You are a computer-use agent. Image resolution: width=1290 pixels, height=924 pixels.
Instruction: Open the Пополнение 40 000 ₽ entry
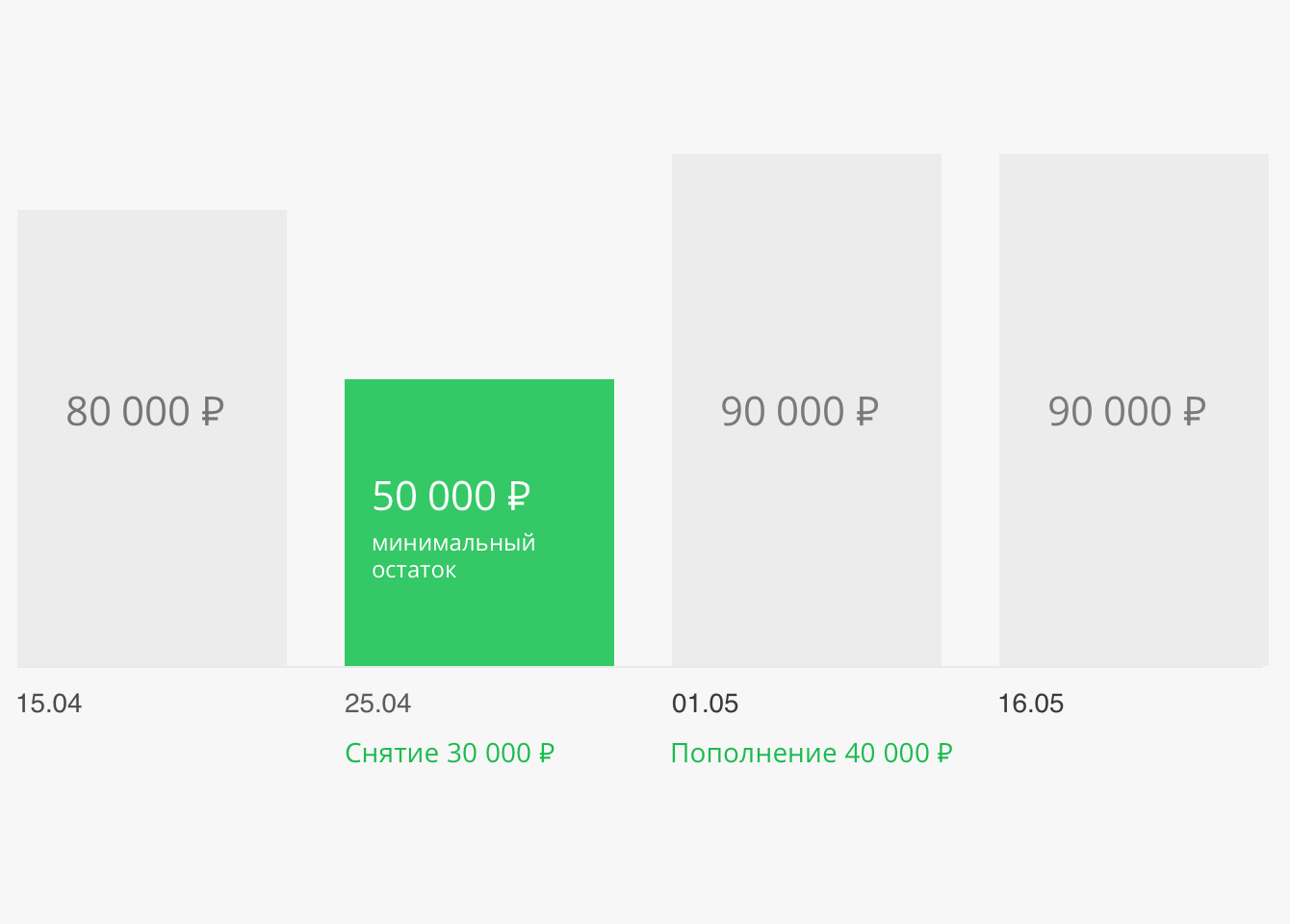tap(812, 753)
